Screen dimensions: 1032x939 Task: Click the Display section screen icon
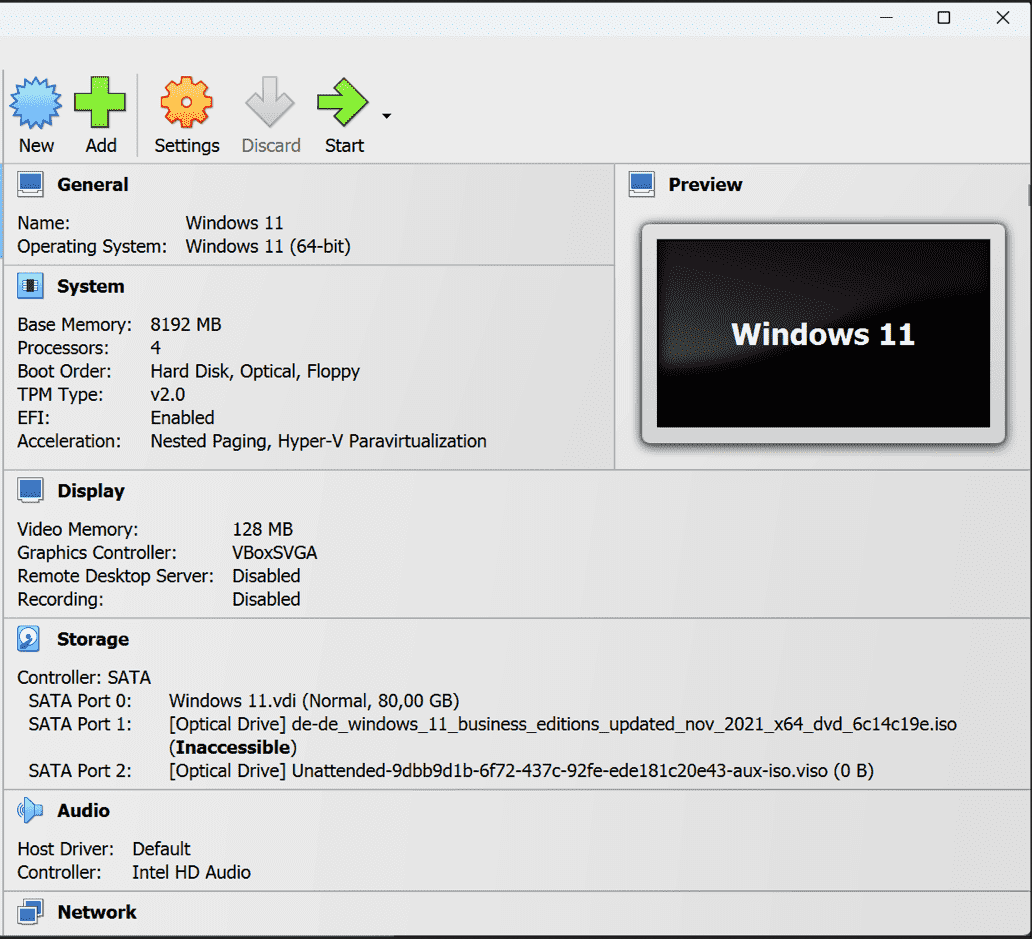(x=30, y=490)
